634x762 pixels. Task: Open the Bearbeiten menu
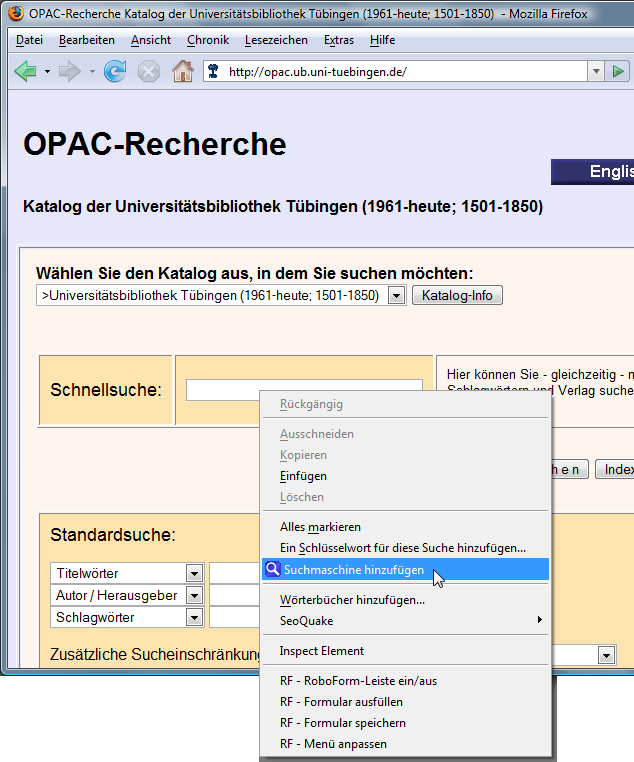(86, 40)
